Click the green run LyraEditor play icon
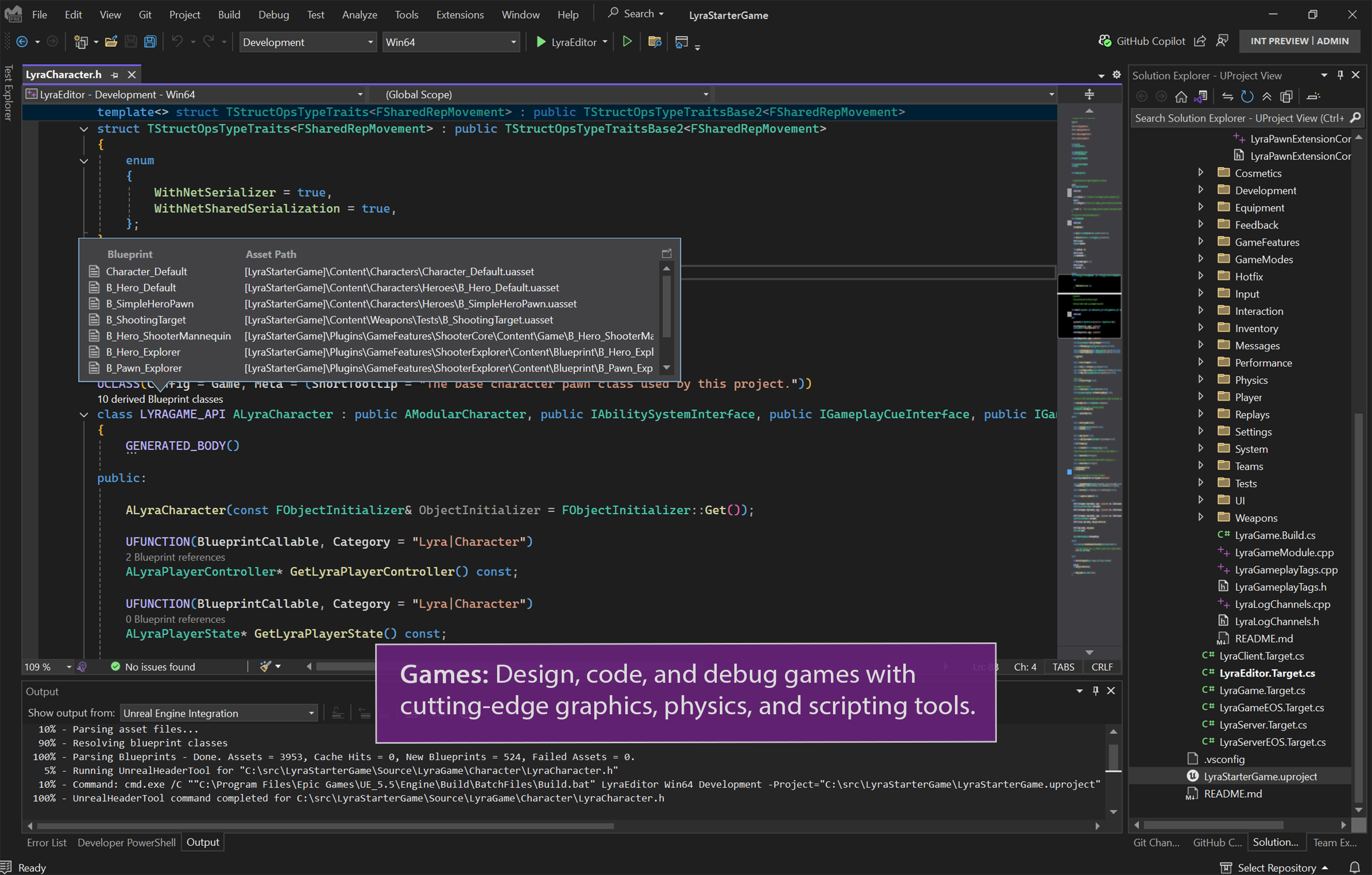This screenshot has width=1372, height=875. click(x=539, y=42)
